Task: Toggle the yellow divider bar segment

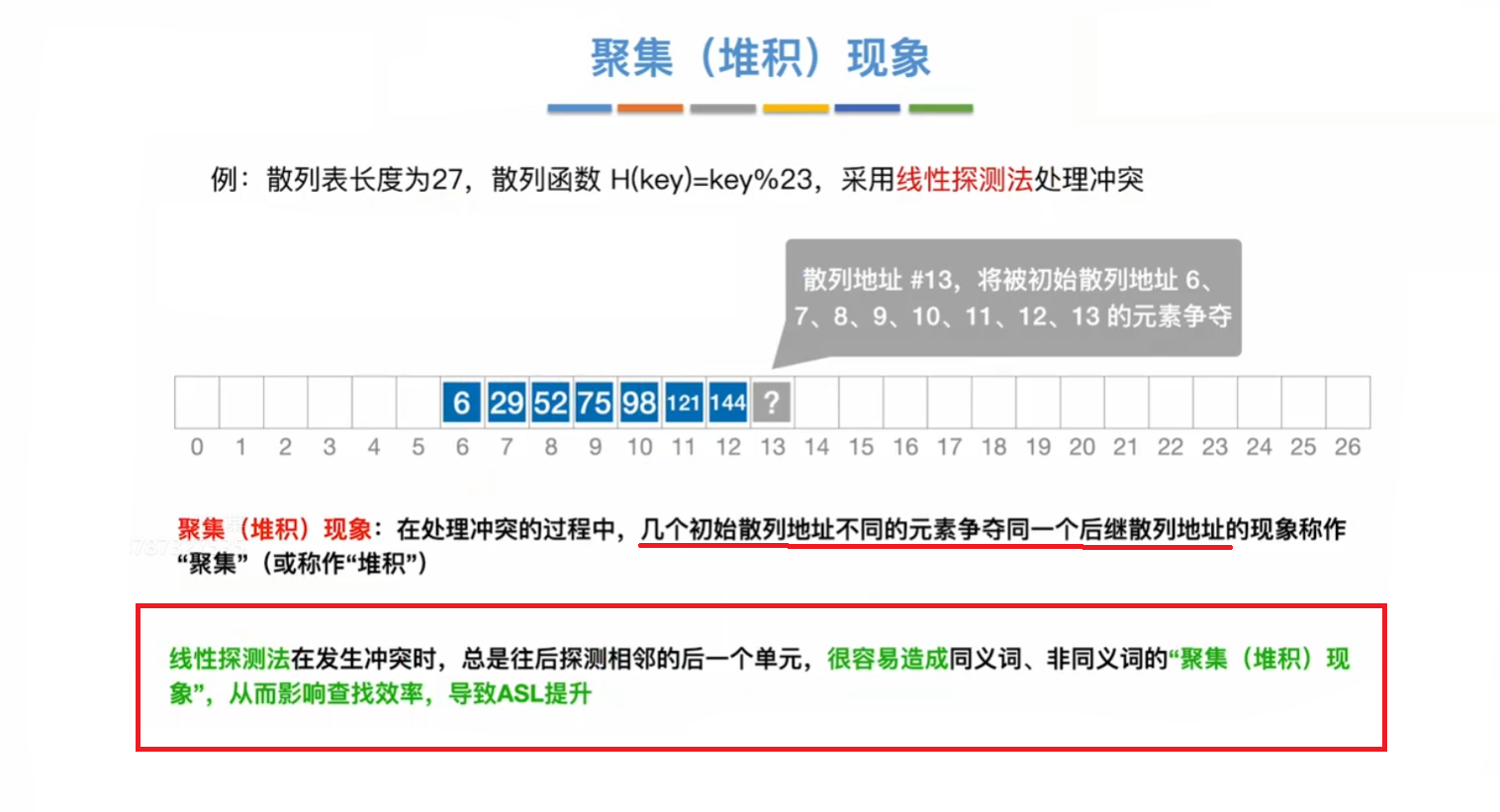Action: pos(796,109)
